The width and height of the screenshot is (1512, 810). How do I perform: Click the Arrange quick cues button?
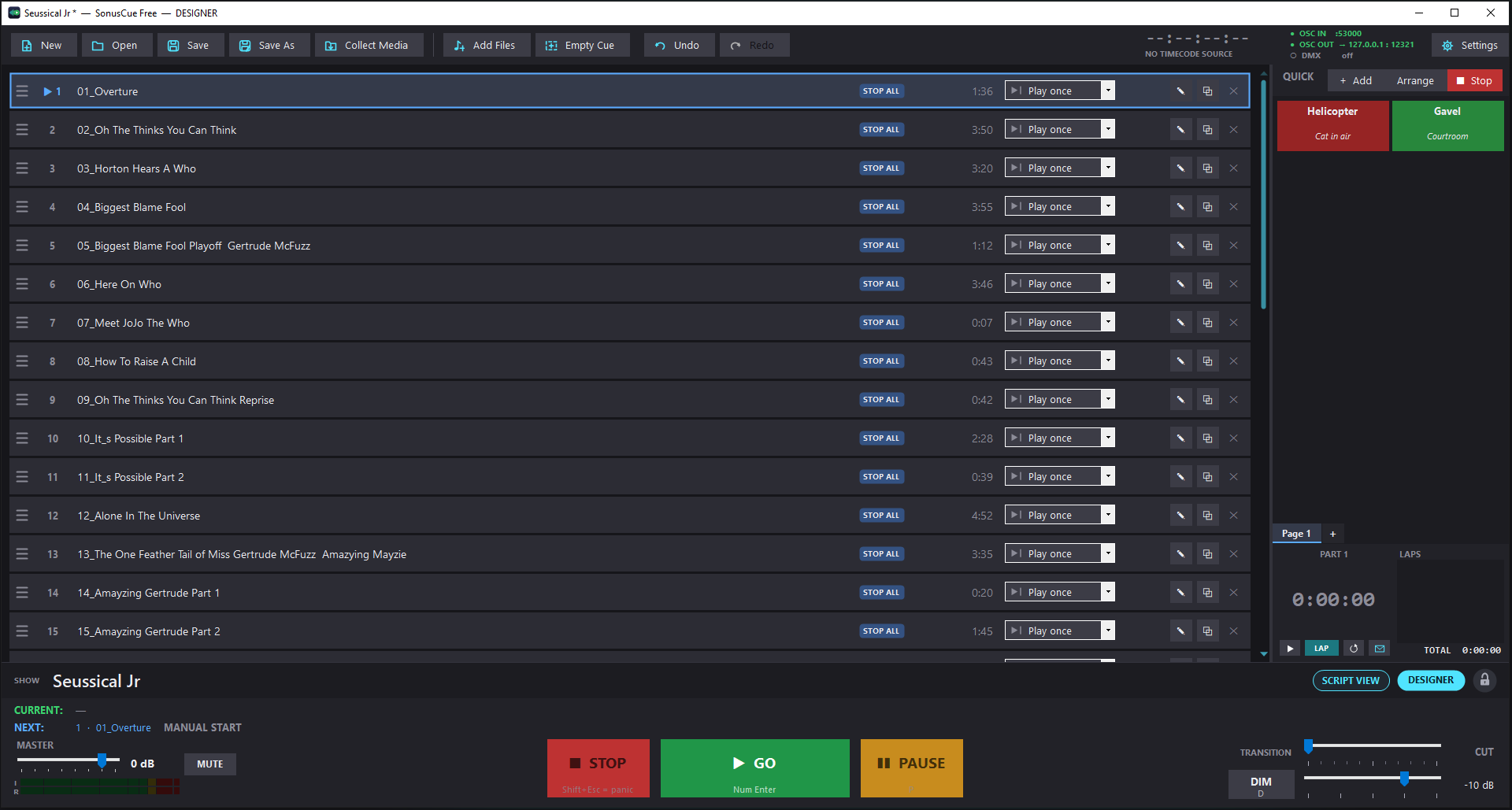point(1415,80)
